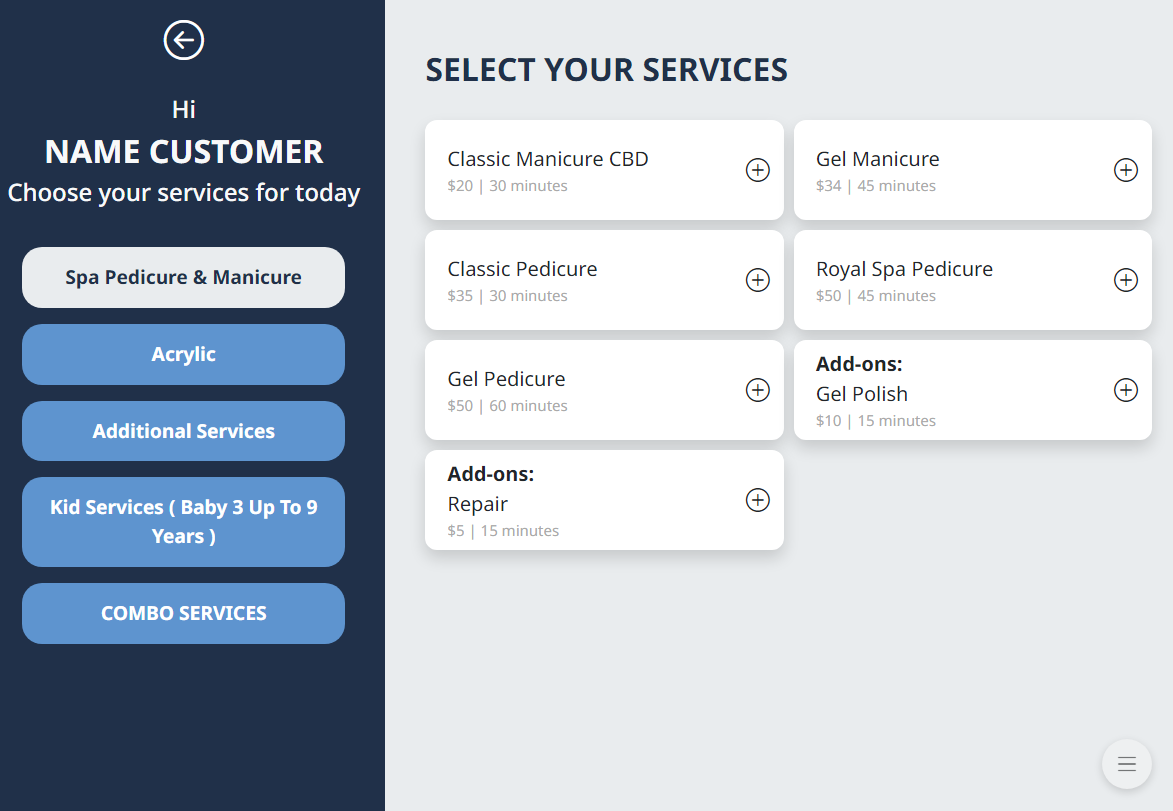Add Gel Pedicure using plus icon
The height and width of the screenshot is (811, 1173).
point(758,390)
